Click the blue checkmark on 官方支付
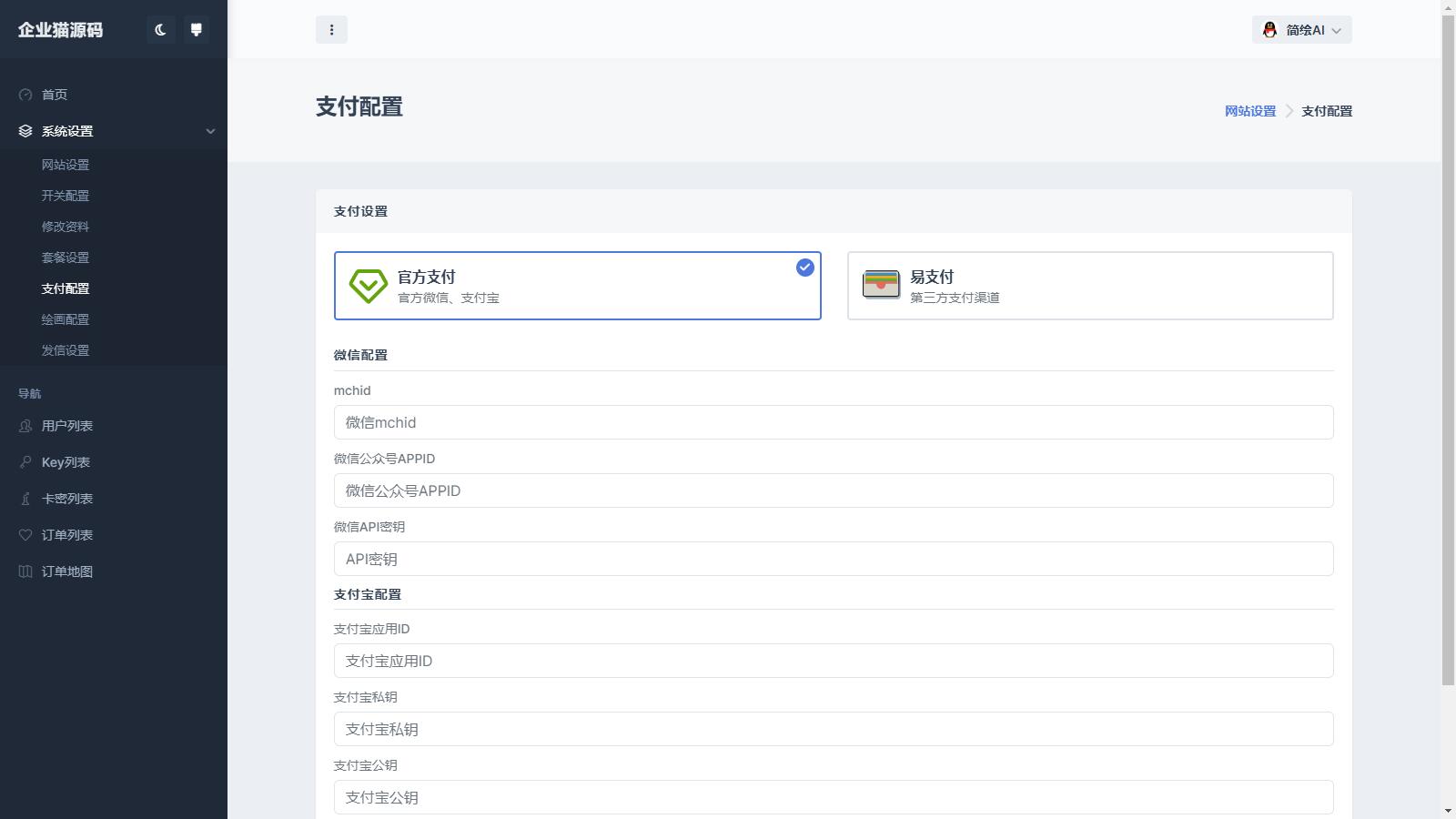This screenshot has height=819, width=1456. click(804, 268)
